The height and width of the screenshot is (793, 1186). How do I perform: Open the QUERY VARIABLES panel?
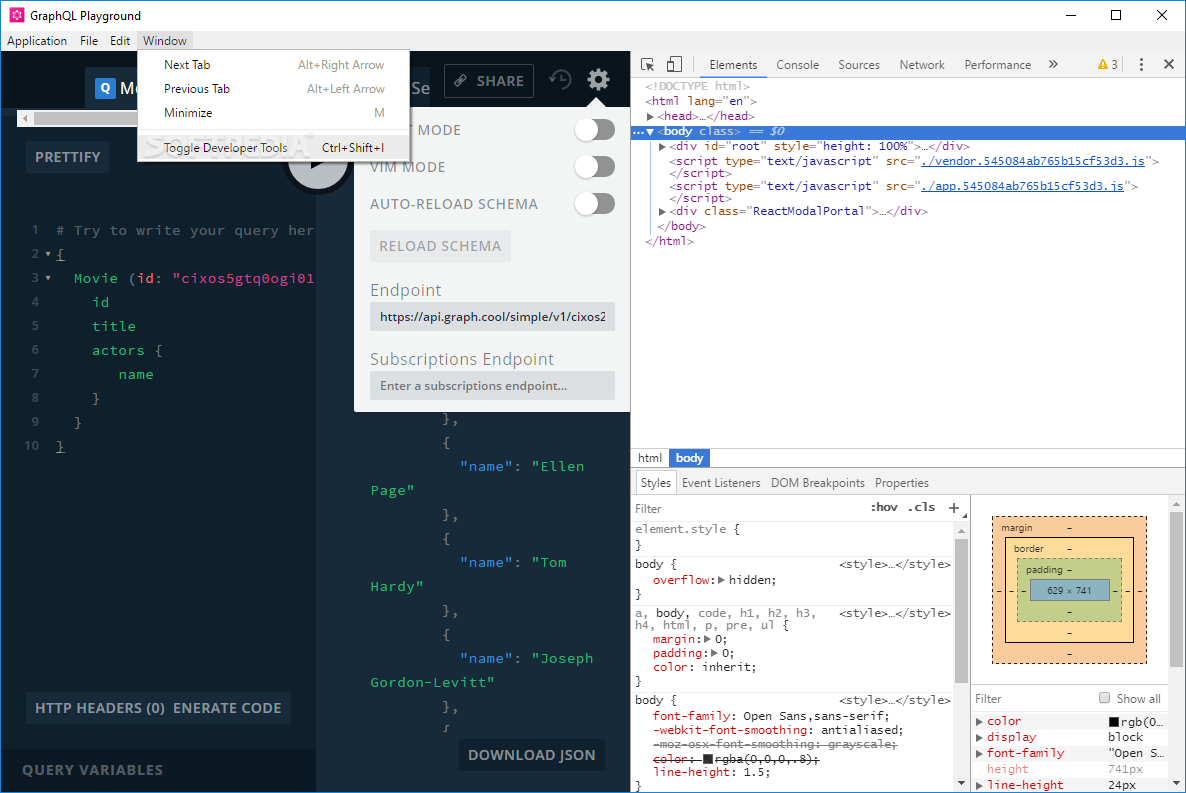click(92, 770)
